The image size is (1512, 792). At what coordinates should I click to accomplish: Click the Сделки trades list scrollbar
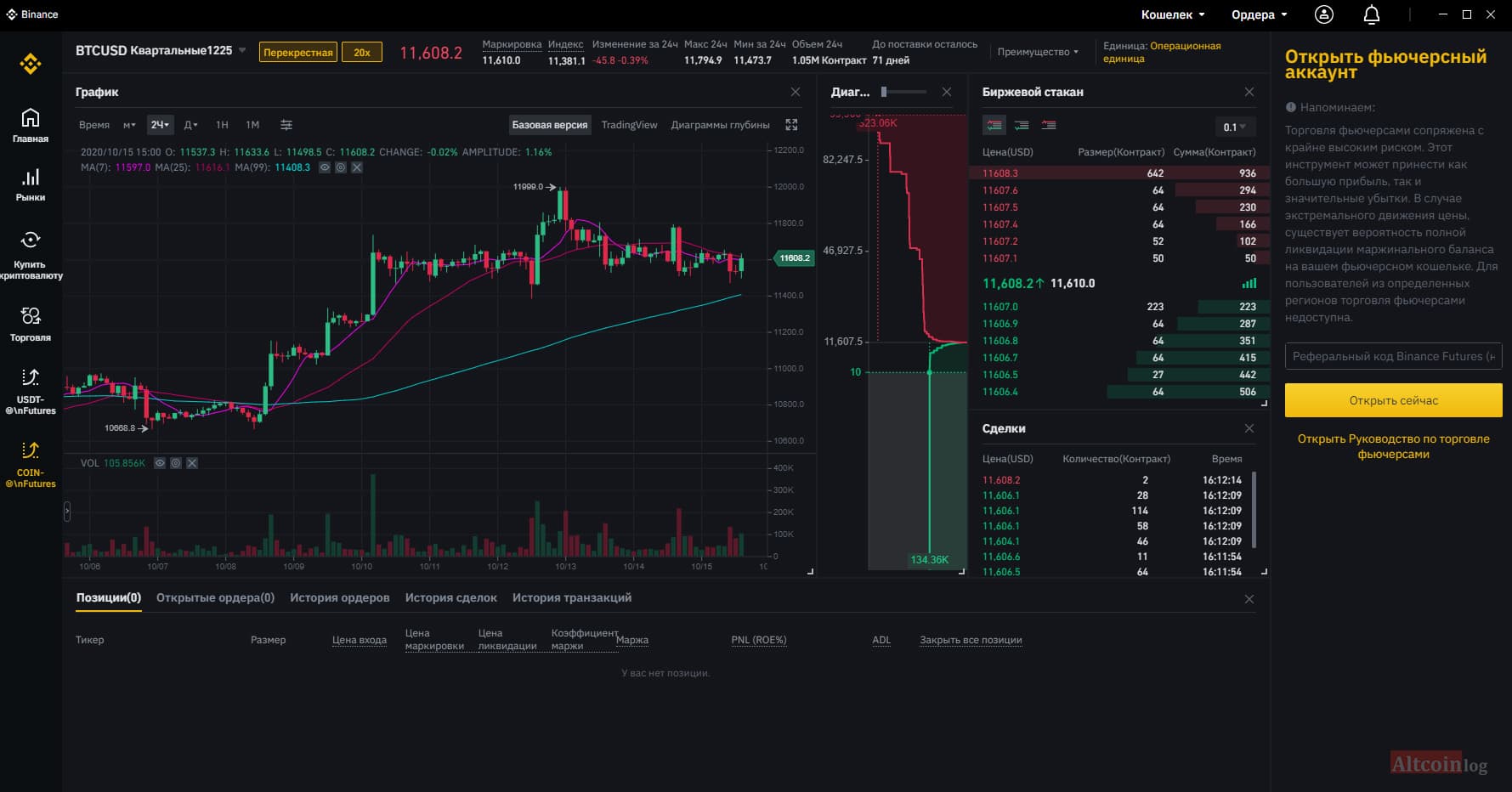(1254, 510)
